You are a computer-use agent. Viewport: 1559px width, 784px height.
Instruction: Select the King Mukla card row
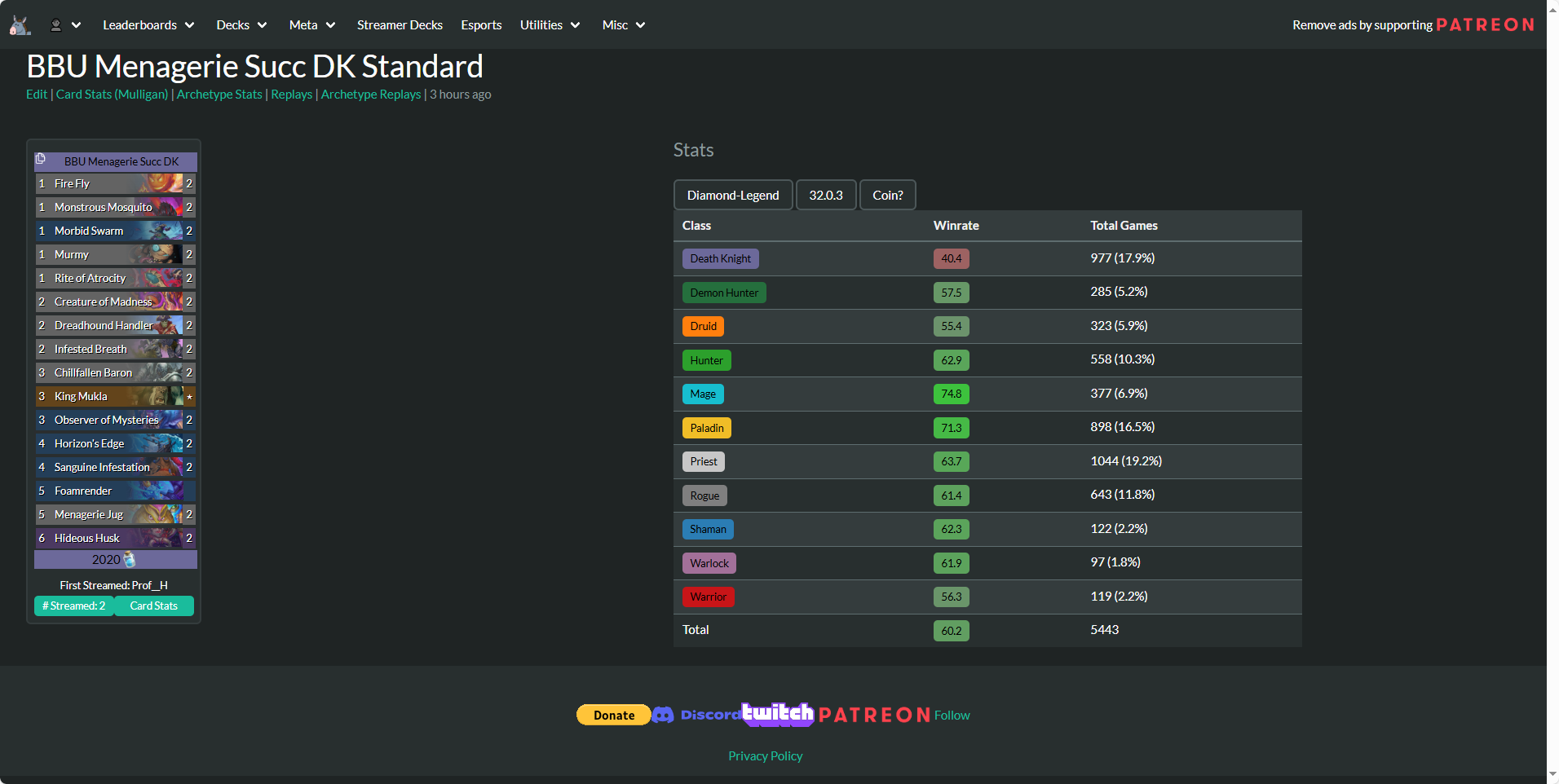tap(115, 397)
